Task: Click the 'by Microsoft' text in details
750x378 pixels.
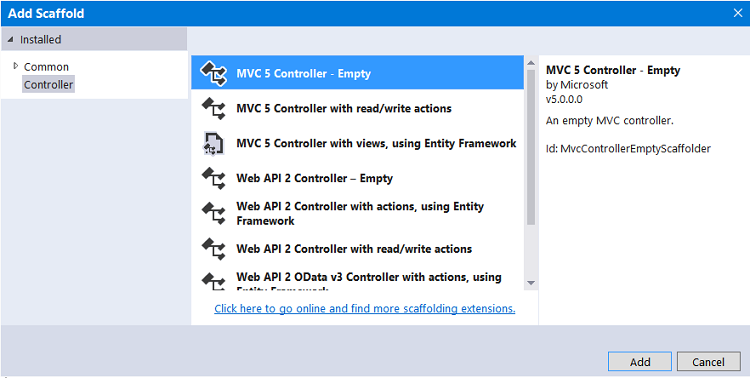Action: pyautogui.click(x=577, y=85)
